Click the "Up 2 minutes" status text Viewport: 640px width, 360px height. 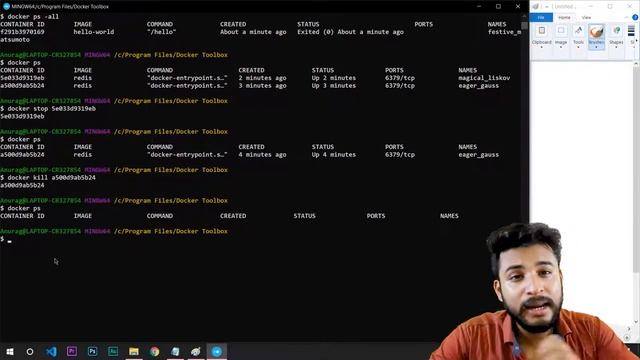(x=333, y=78)
